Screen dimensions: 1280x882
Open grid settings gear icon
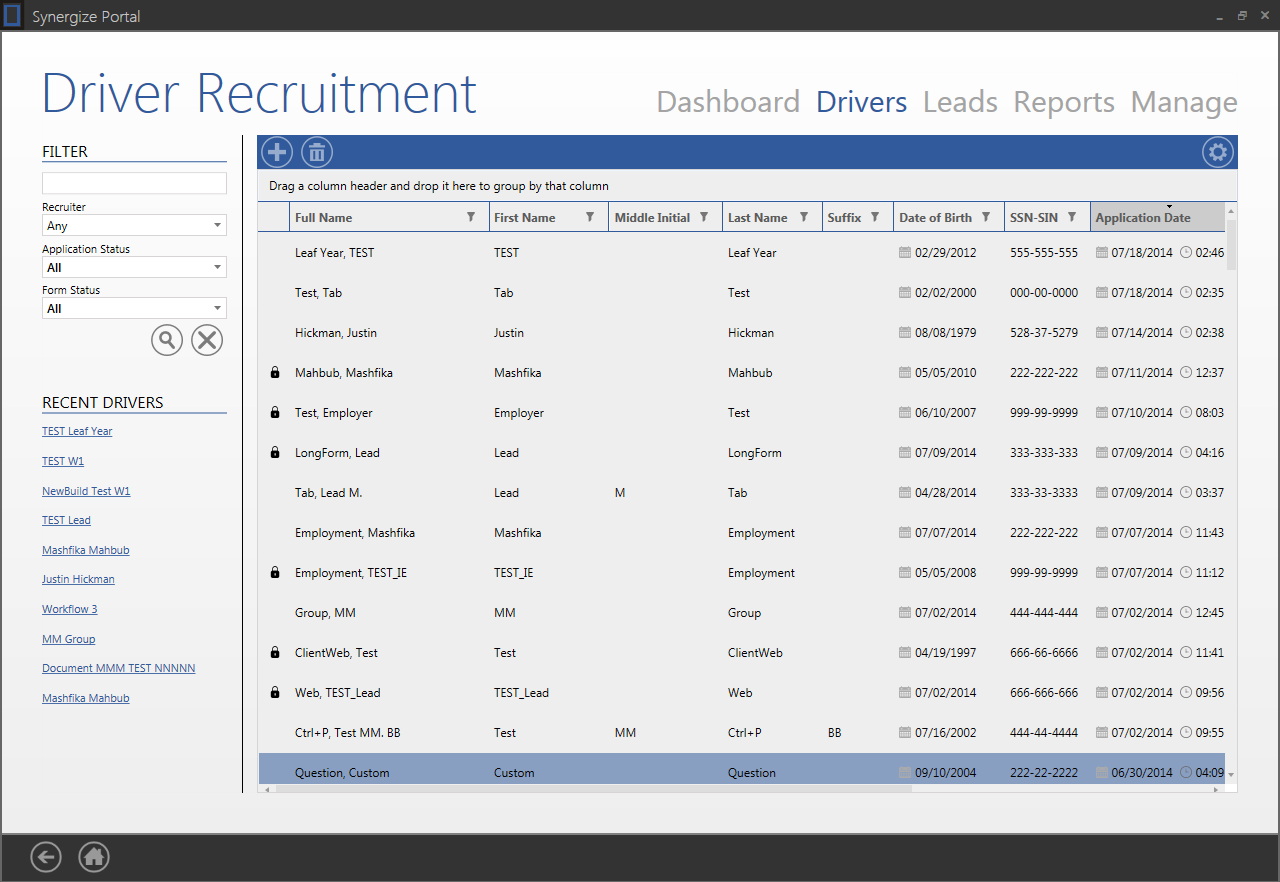[1217, 153]
